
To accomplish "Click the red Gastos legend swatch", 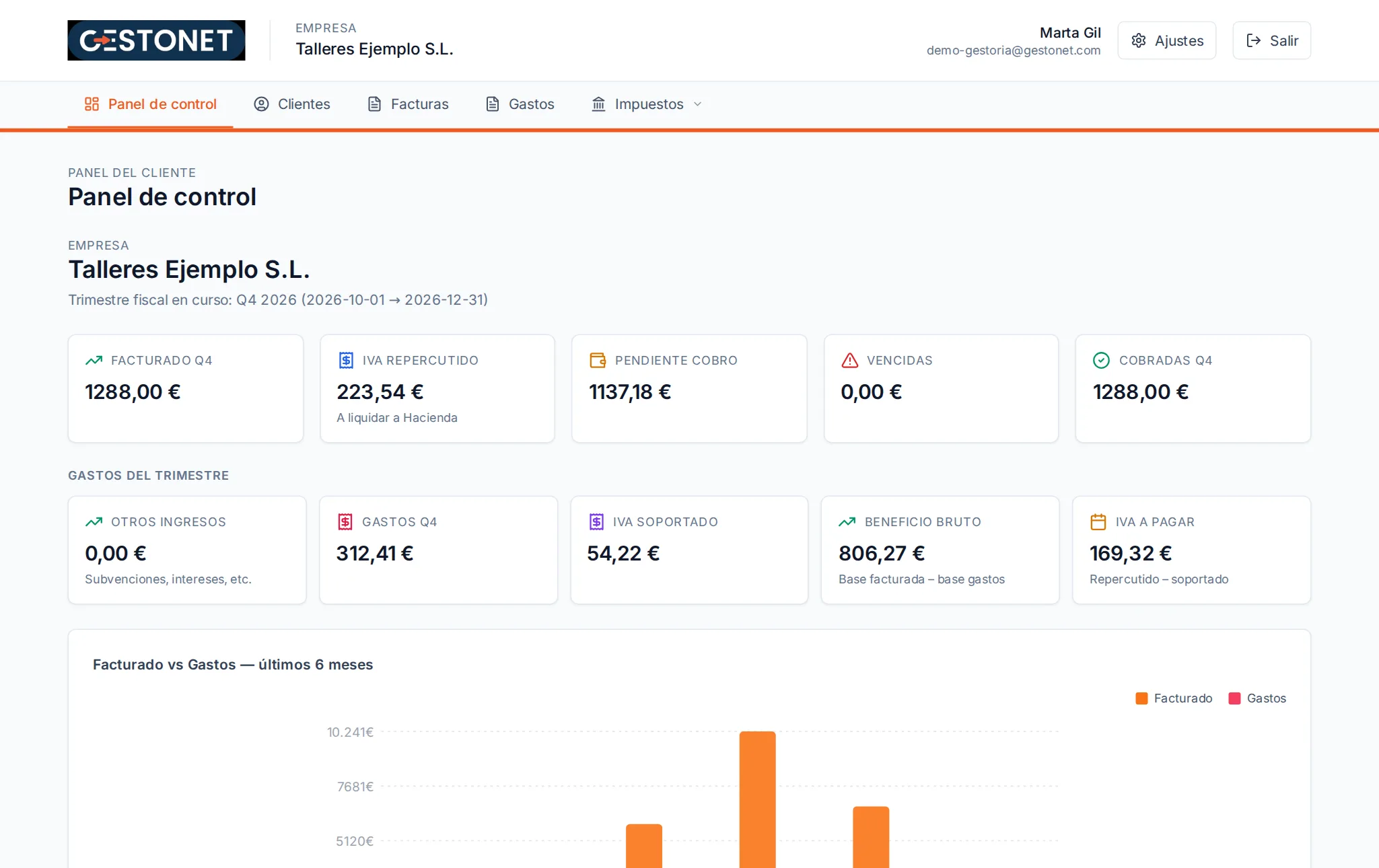I will (x=1234, y=698).
